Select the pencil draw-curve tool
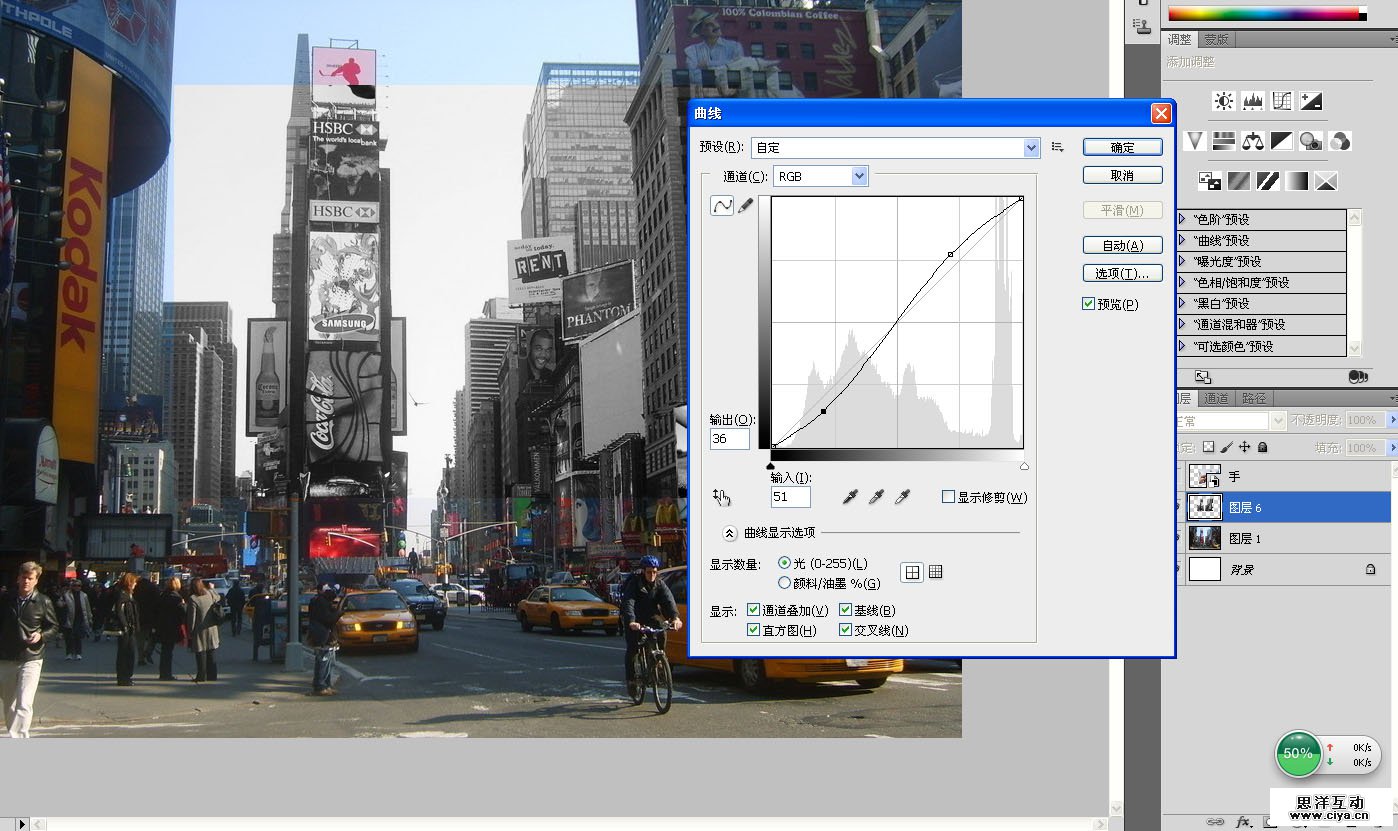Screen dimensions: 1398x831 pyautogui.click(x=745, y=206)
